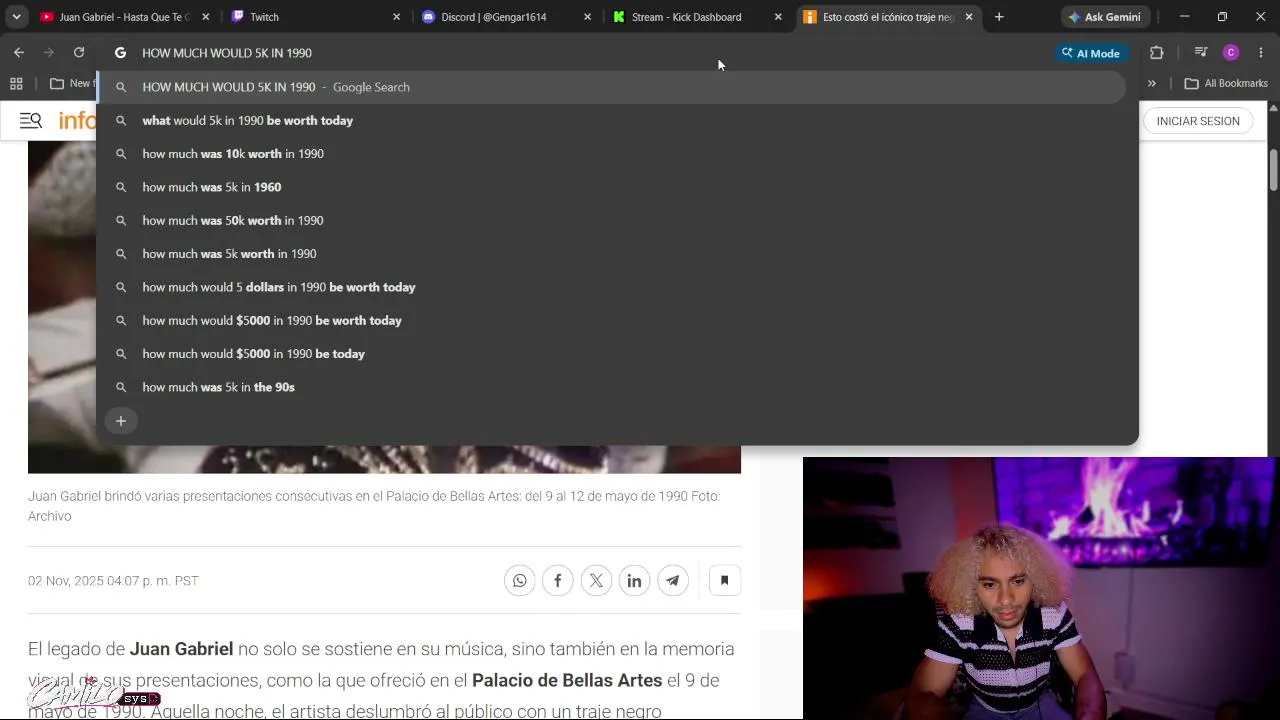Open the Chrome profile avatar

coord(1231,53)
